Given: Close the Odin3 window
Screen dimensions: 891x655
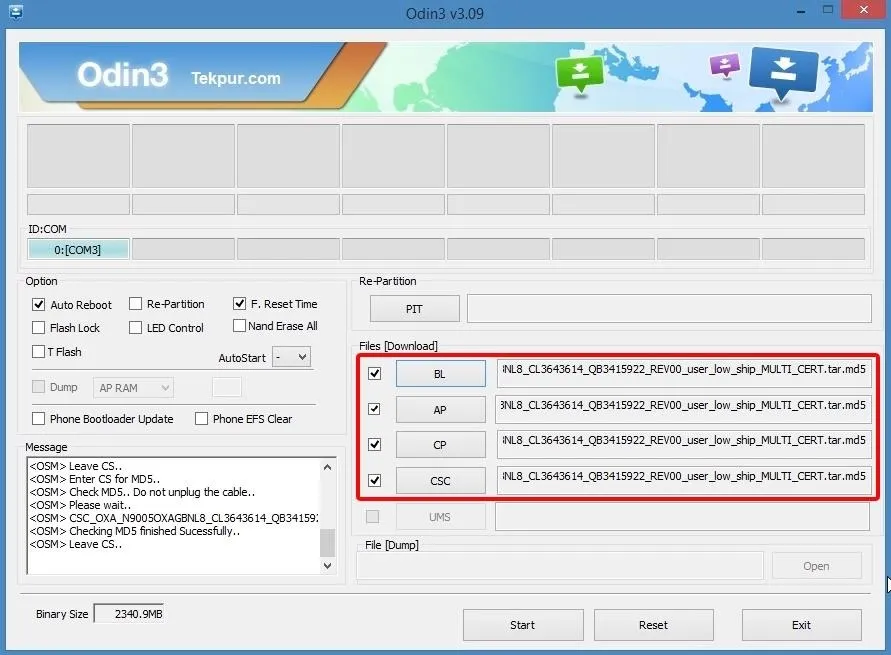Looking at the screenshot, I should [x=864, y=10].
